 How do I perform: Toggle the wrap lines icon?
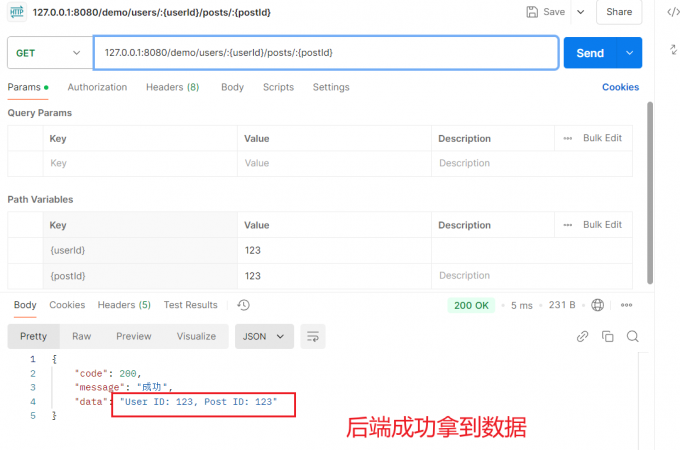tap(313, 336)
